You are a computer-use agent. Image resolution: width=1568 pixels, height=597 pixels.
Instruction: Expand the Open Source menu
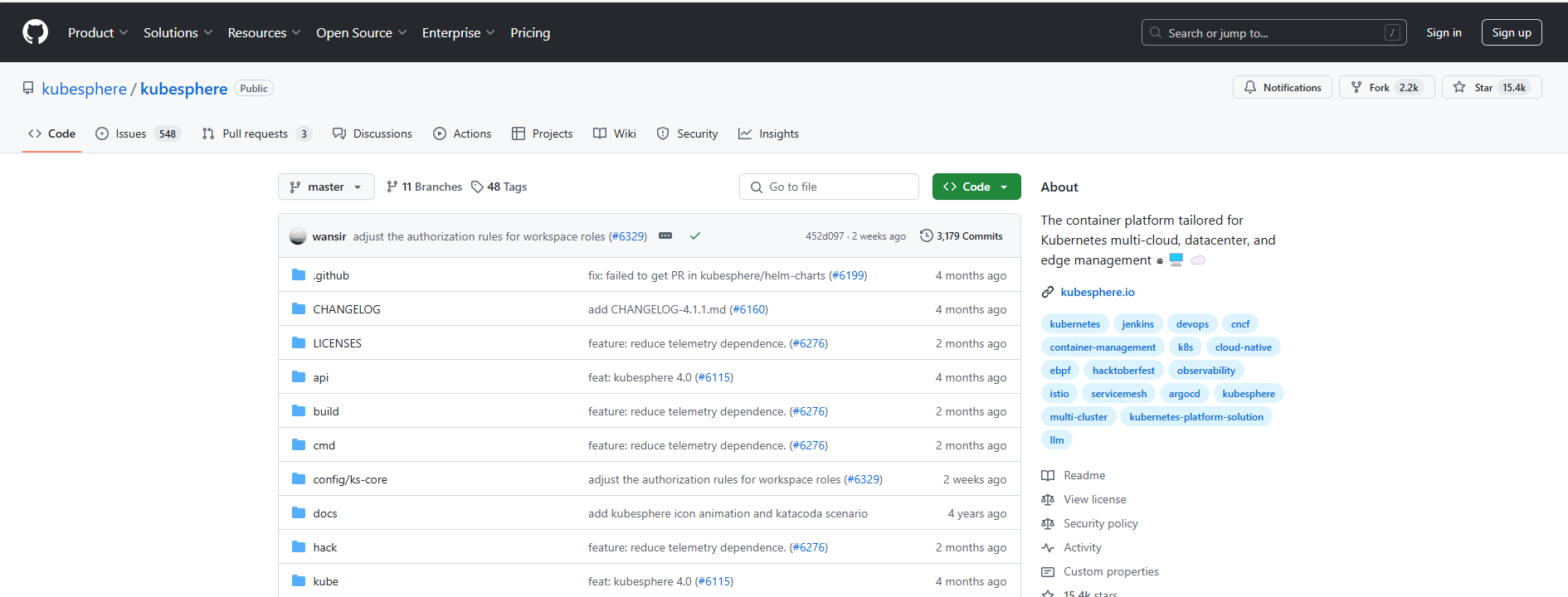pyautogui.click(x=361, y=32)
